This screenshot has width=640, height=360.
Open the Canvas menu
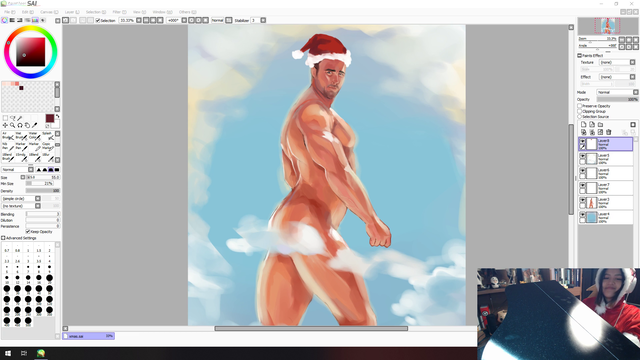tap(49, 12)
